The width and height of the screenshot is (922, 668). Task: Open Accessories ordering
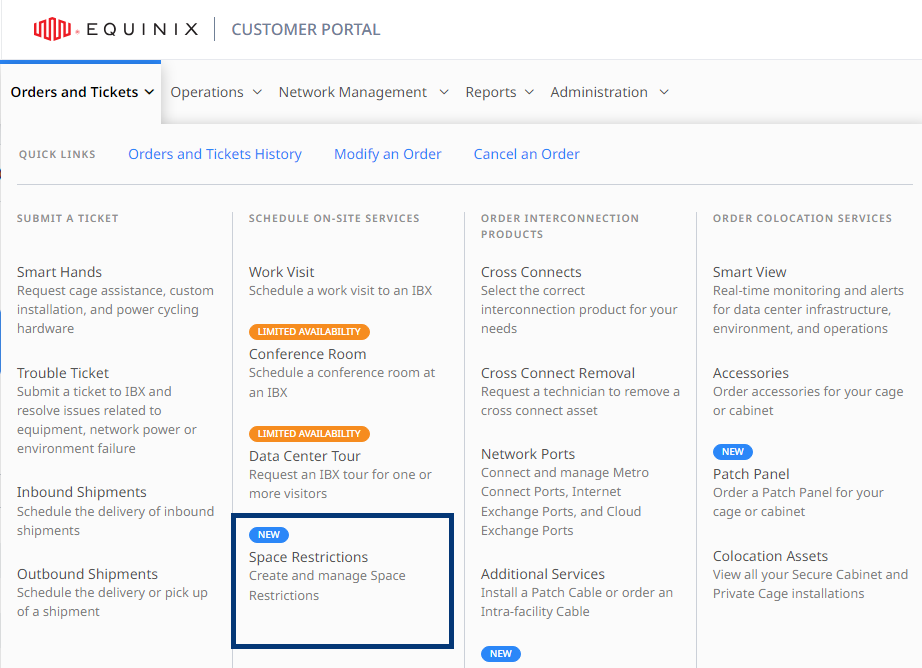pos(751,373)
